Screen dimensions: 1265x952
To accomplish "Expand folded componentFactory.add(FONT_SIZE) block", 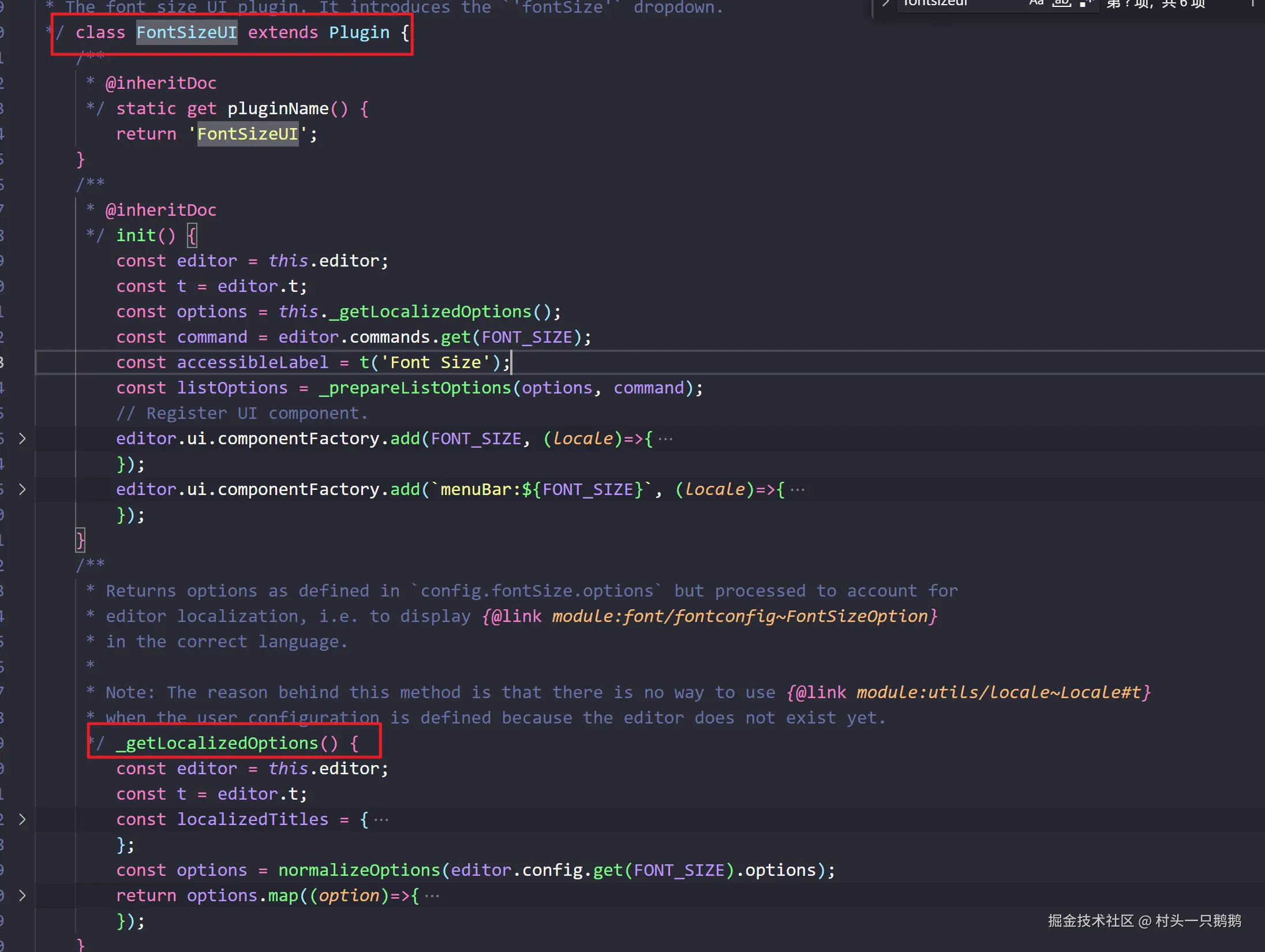I will coord(22,438).
